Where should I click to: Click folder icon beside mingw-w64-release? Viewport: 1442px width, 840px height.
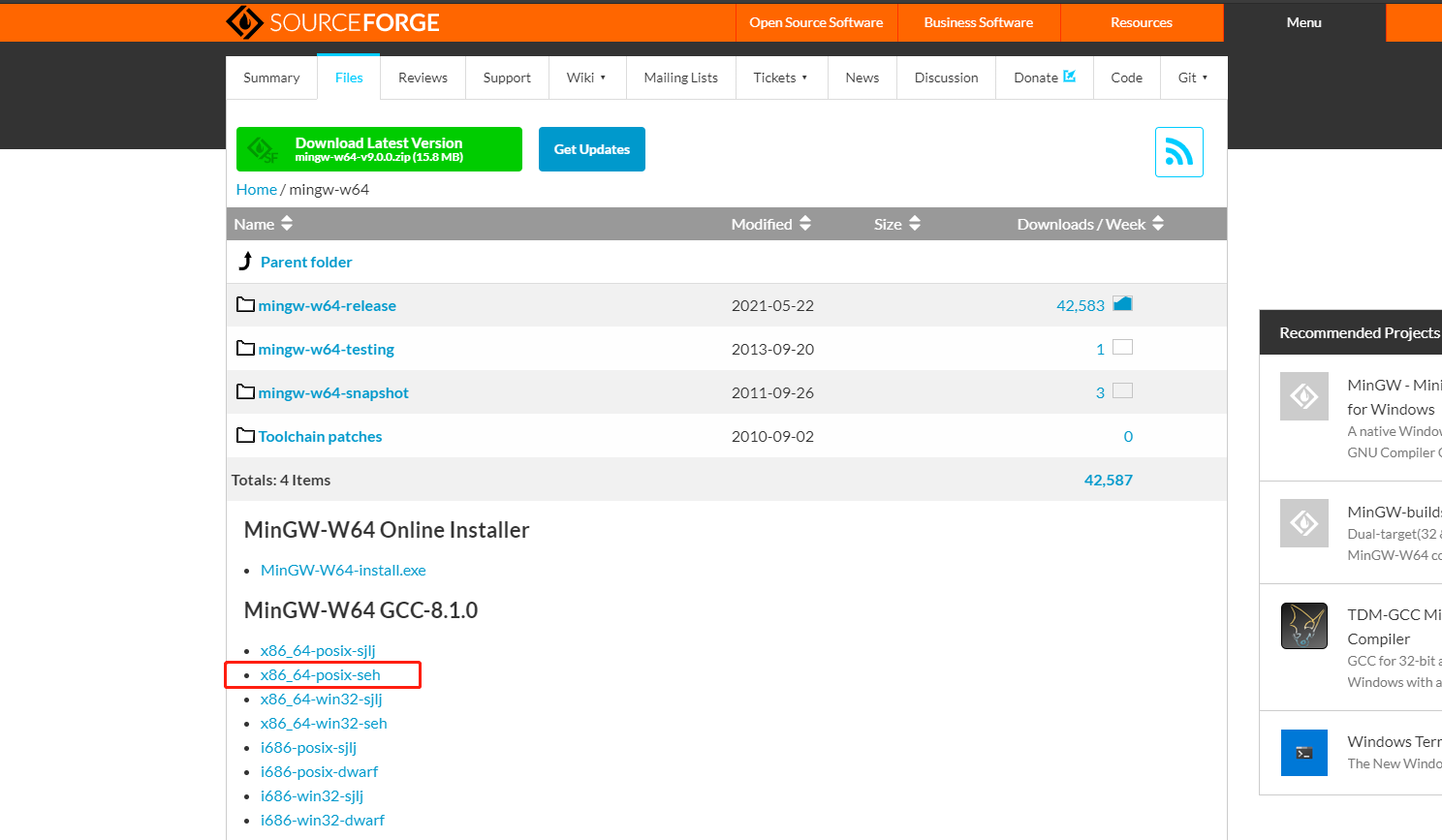tap(246, 304)
